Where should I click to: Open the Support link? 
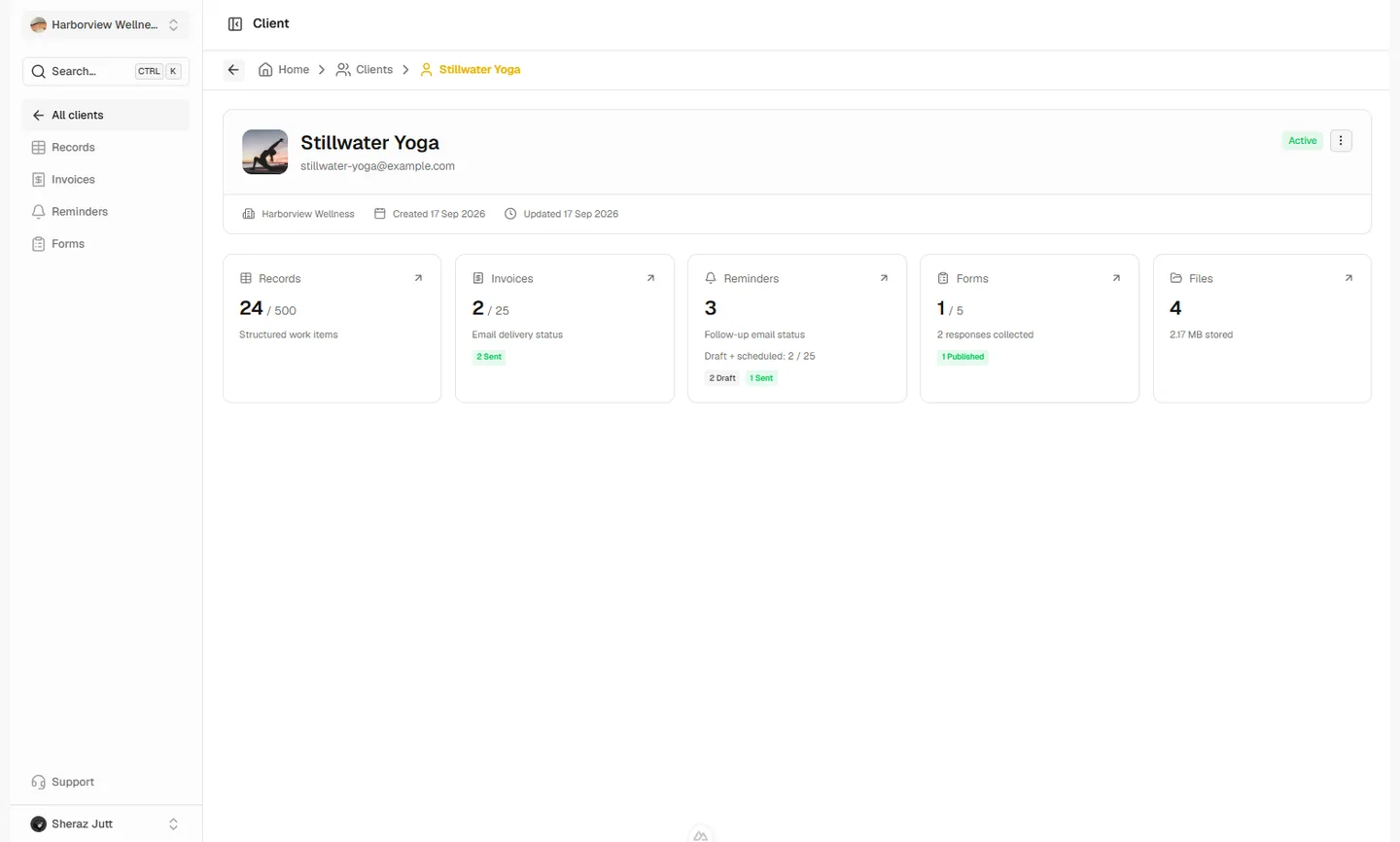(x=106, y=782)
